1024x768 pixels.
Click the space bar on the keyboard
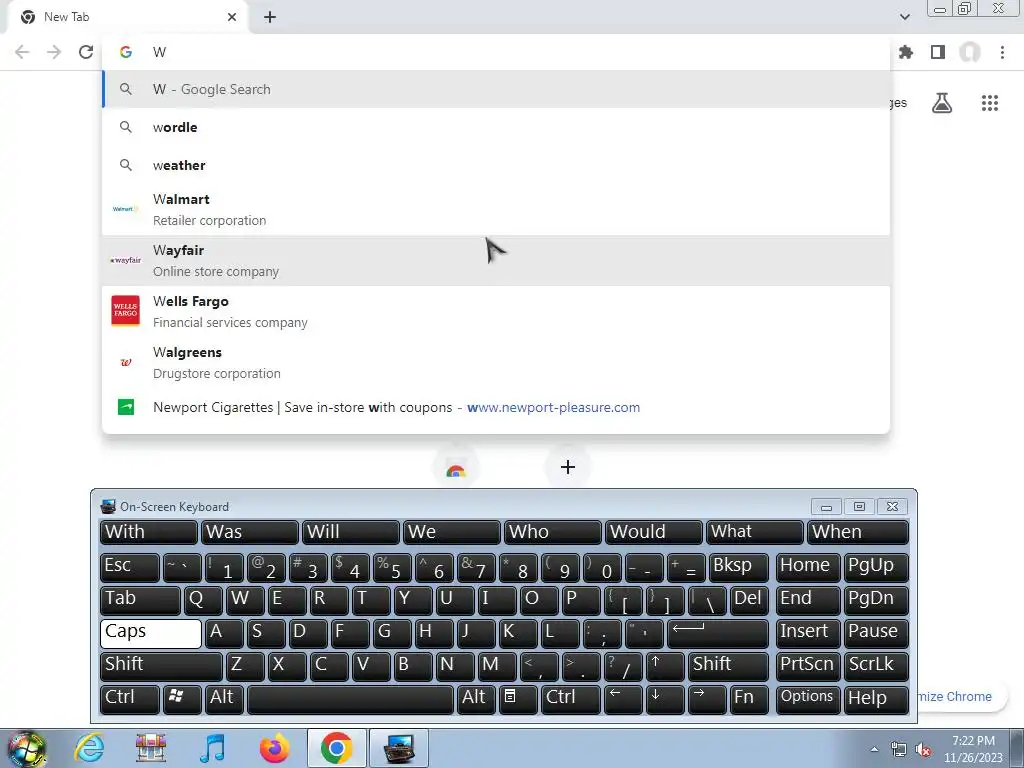pyautogui.click(x=351, y=699)
